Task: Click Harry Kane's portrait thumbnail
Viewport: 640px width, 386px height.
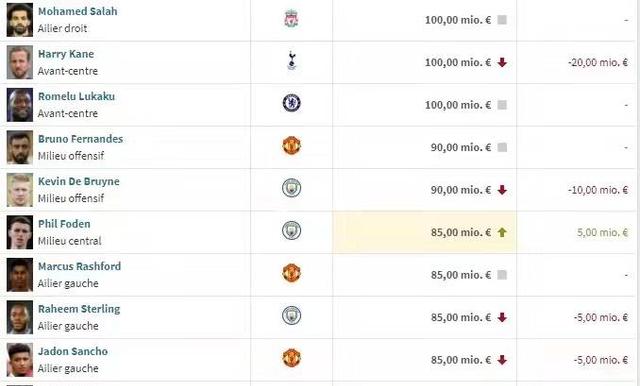Action: click(20, 62)
